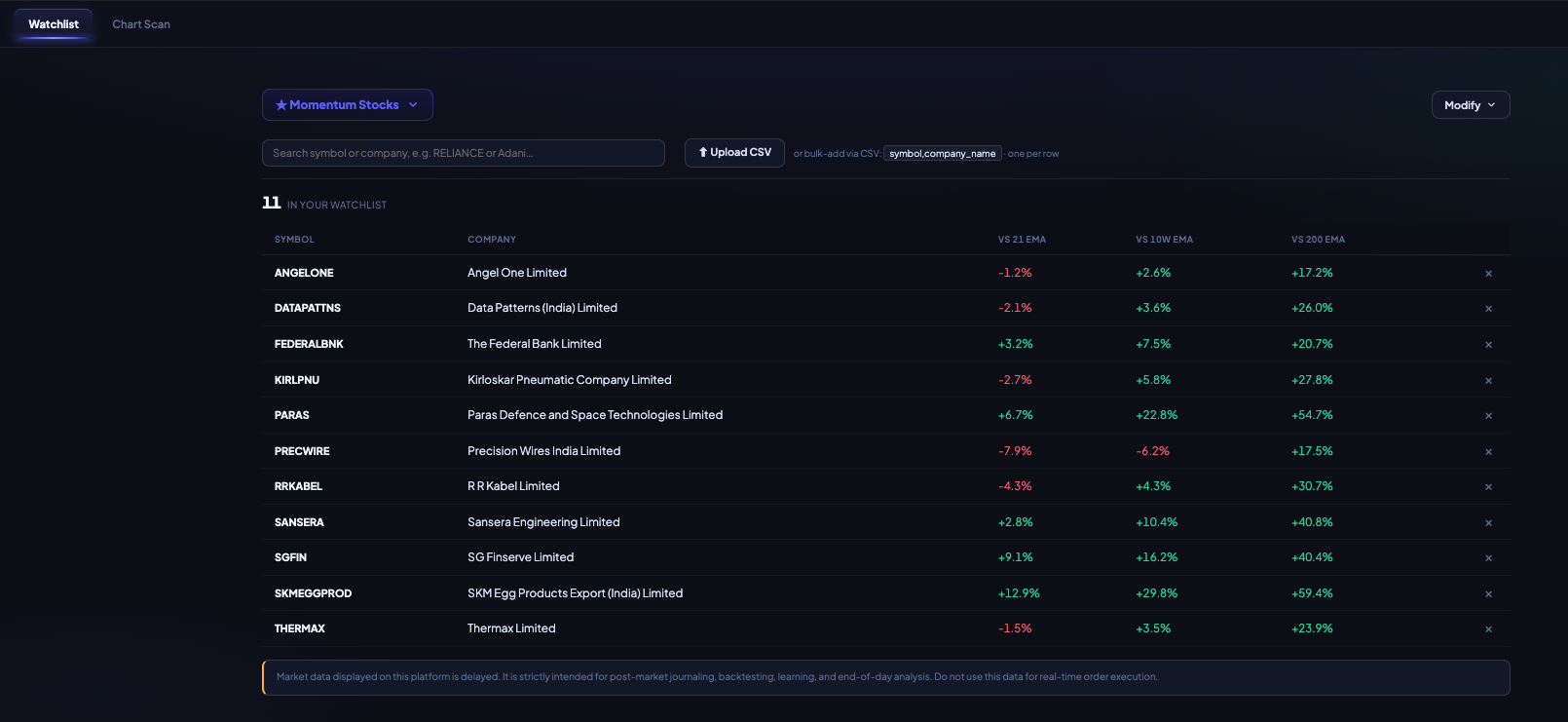Click SKMEGGPROD's +59.4% 200 EMA value
1568x722 pixels.
coord(1312,593)
